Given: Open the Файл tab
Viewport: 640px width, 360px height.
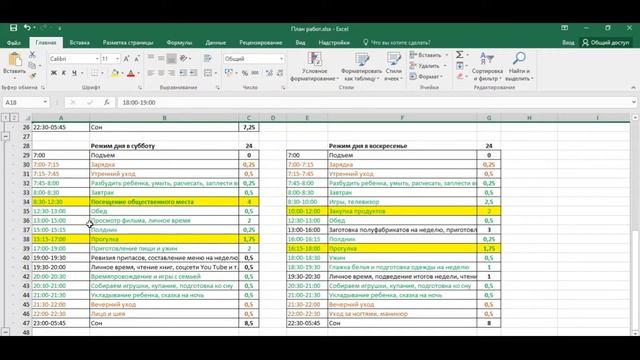Looking at the screenshot, I should [x=14, y=42].
